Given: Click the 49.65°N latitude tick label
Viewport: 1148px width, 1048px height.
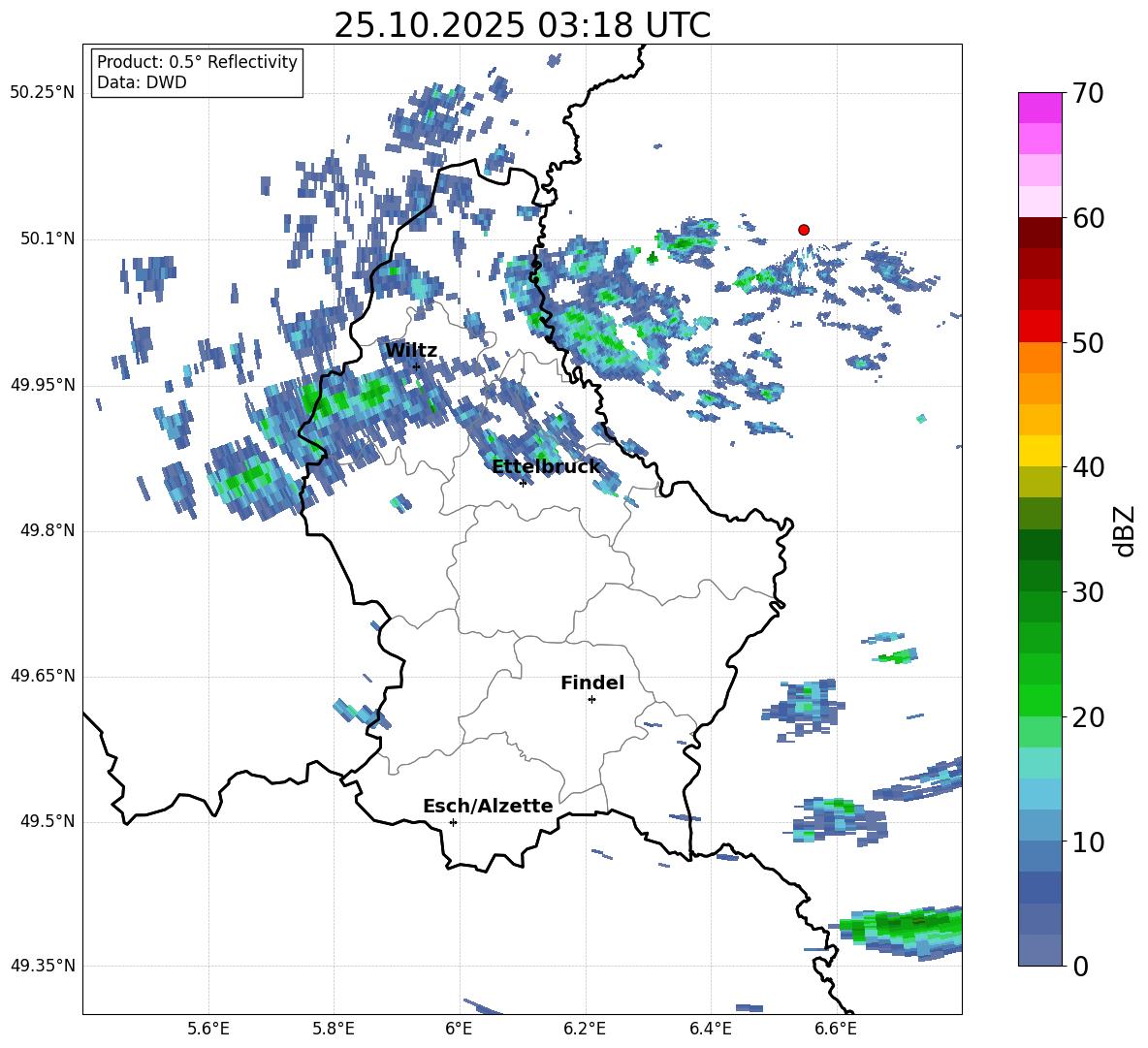Looking at the screenshot, I should point(43,676).
